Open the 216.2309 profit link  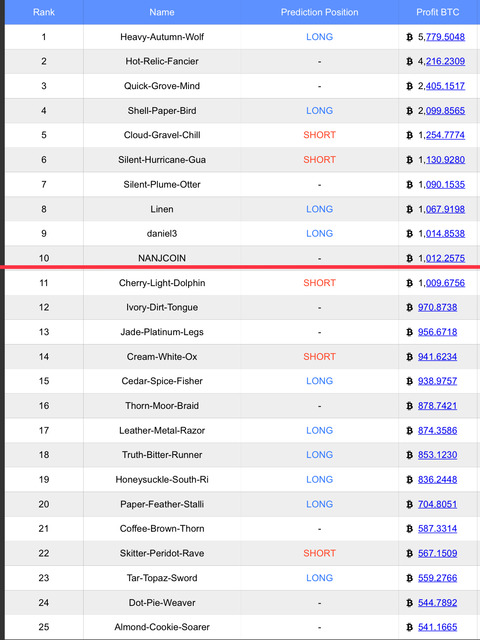coord(445,62)
